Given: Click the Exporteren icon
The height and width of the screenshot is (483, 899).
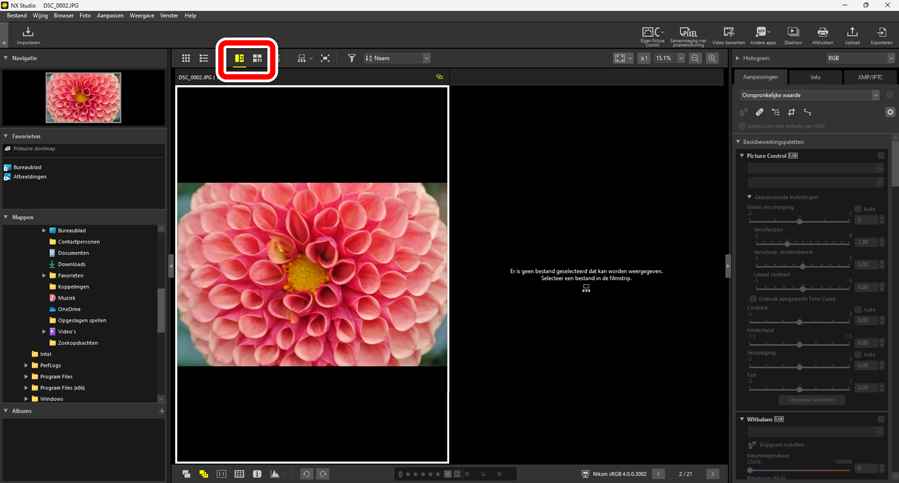Looking at the screenshot, I should [x=881, y=35].
